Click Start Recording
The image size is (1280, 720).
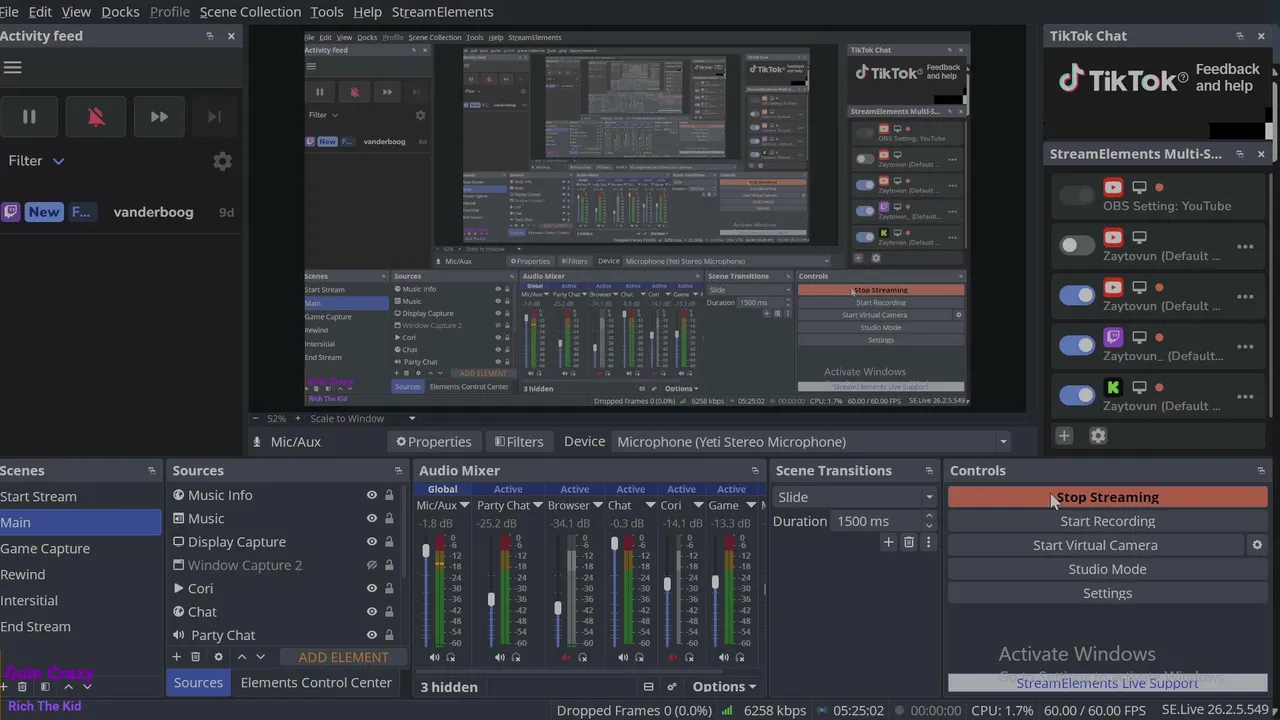[1107, 521]
